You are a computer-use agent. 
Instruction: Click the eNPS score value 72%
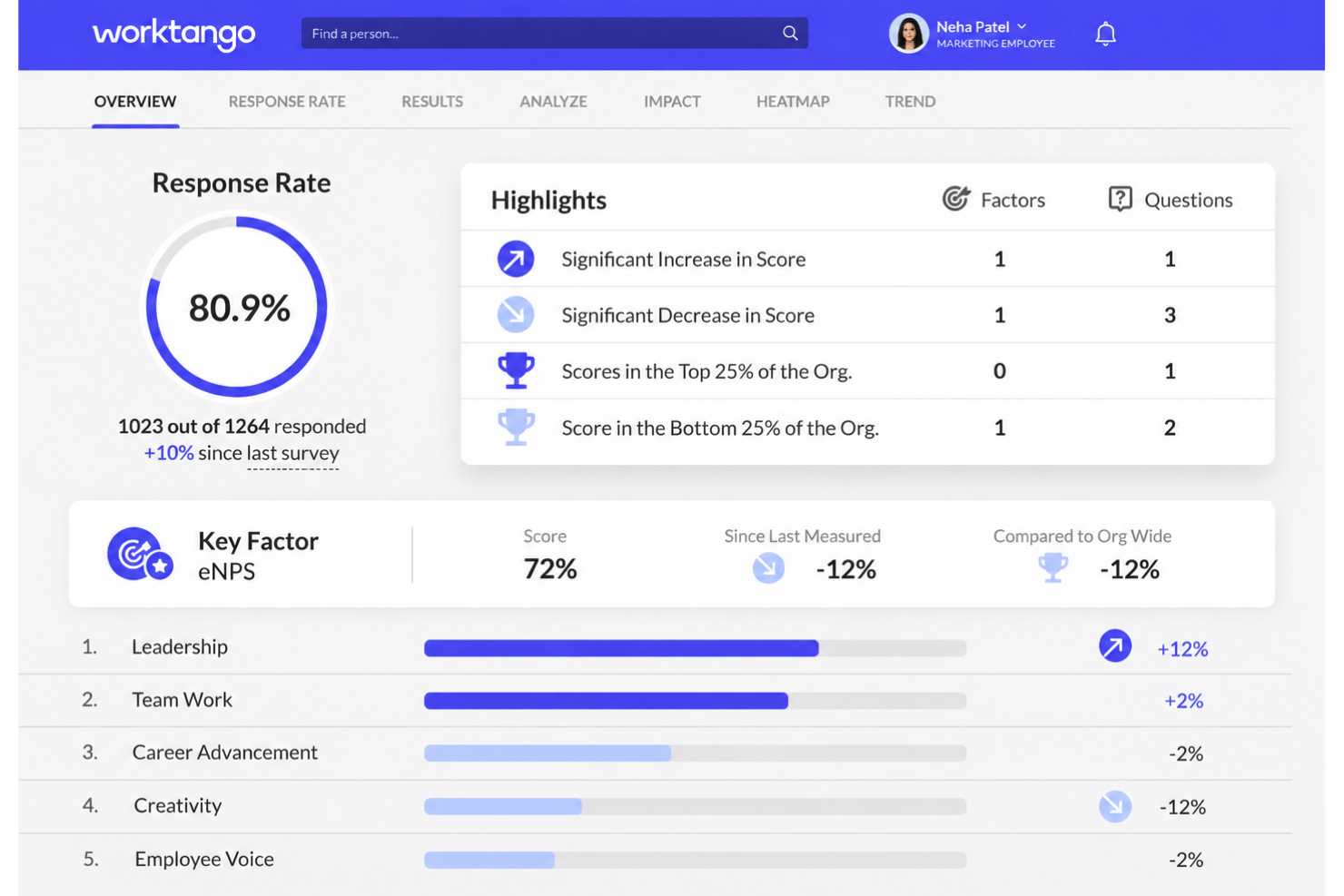(x=550, y=569)
